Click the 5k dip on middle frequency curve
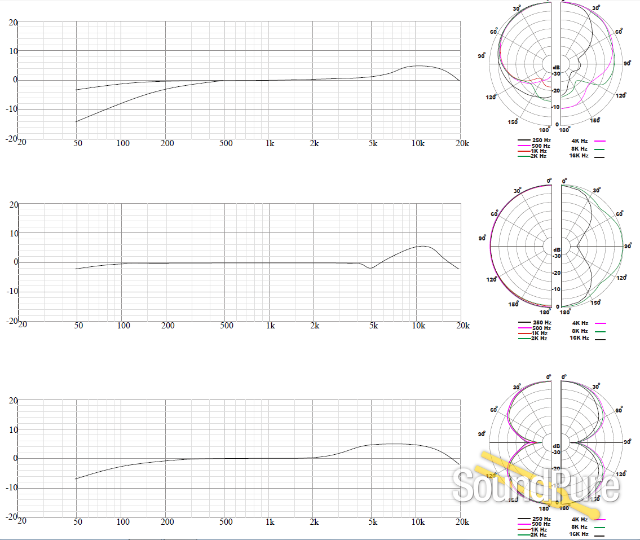 pyautogui.click(x=369, y=268)
